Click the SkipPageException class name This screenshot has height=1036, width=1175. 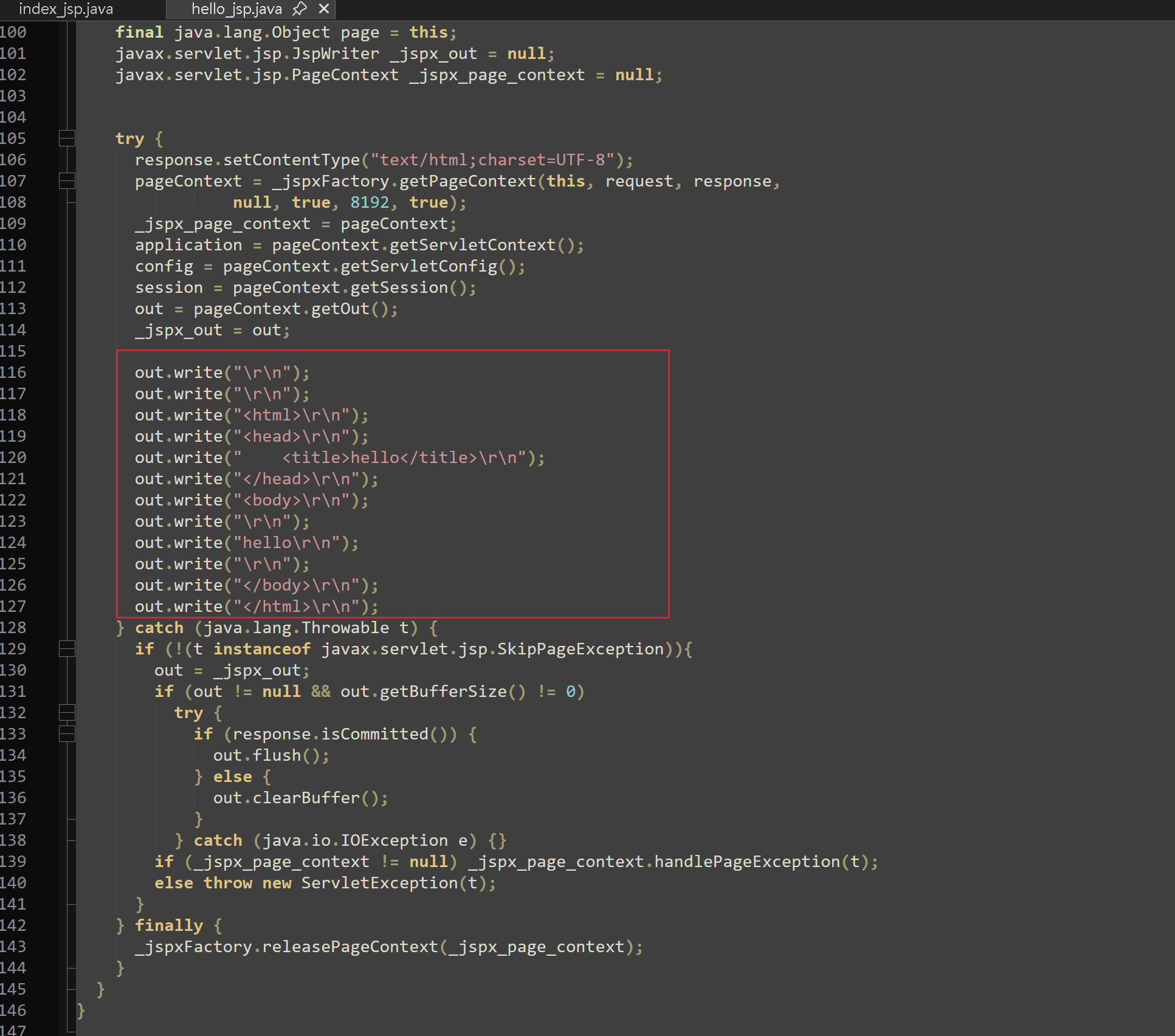tap(580, 649)
